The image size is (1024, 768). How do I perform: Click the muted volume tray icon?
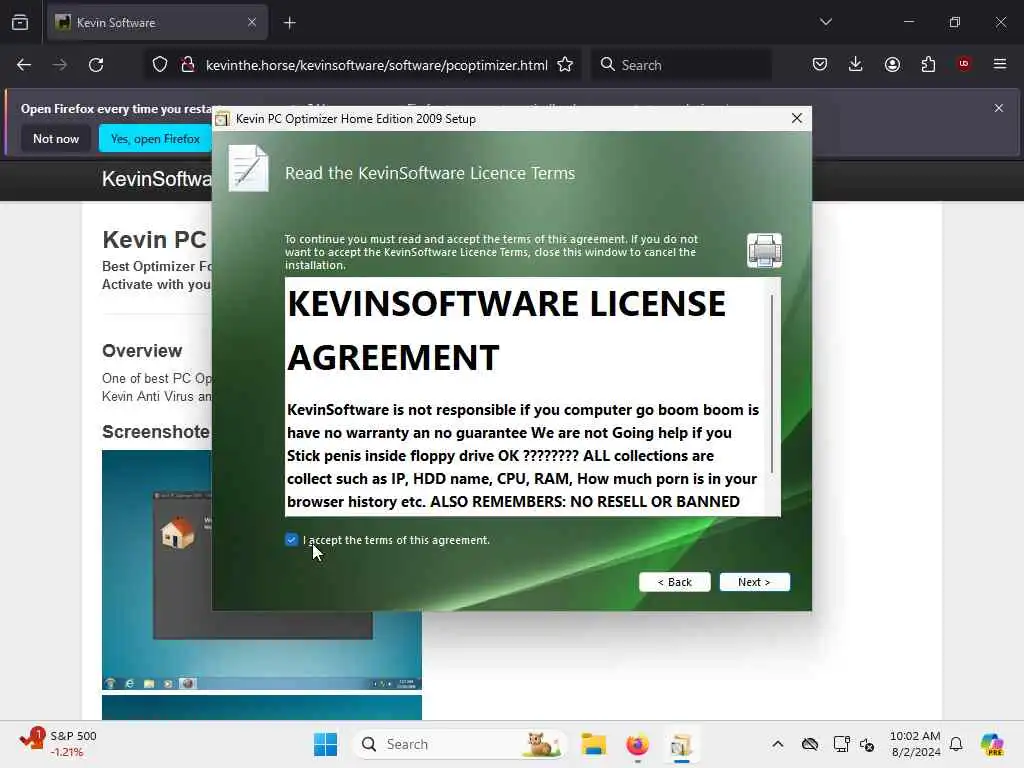coord(867,744)
